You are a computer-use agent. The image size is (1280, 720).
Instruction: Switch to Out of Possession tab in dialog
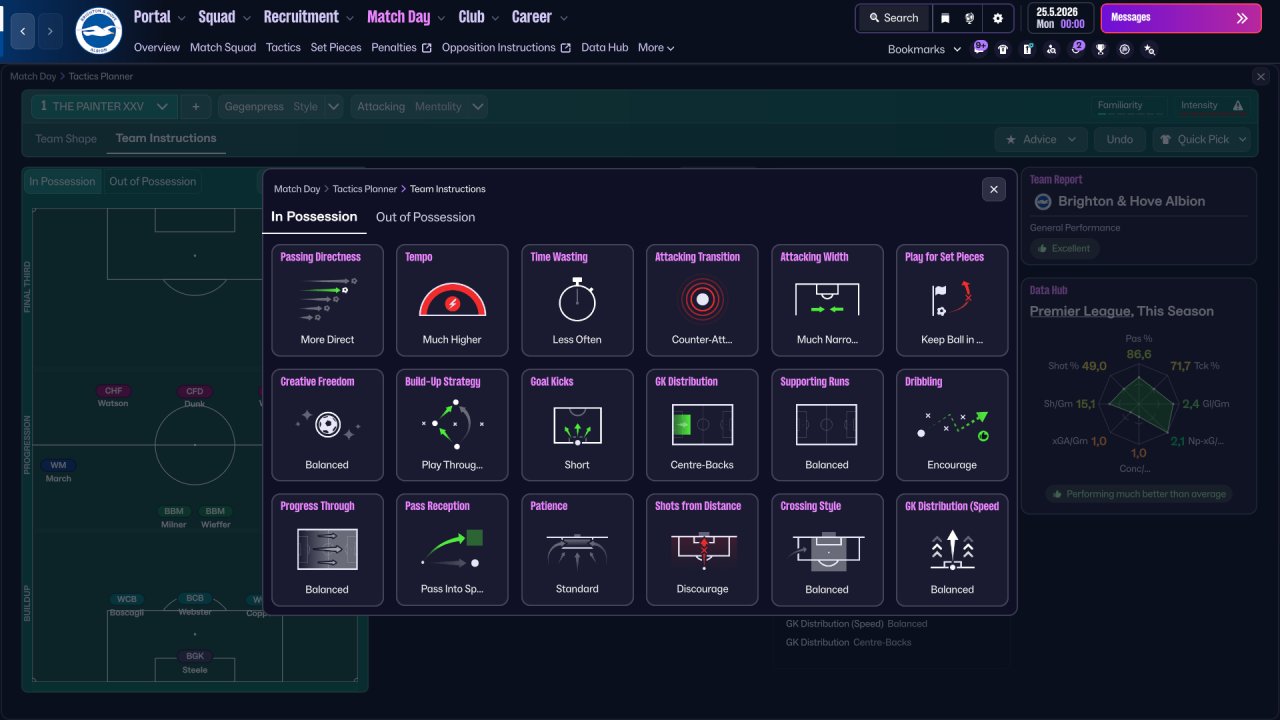point(425,217)
